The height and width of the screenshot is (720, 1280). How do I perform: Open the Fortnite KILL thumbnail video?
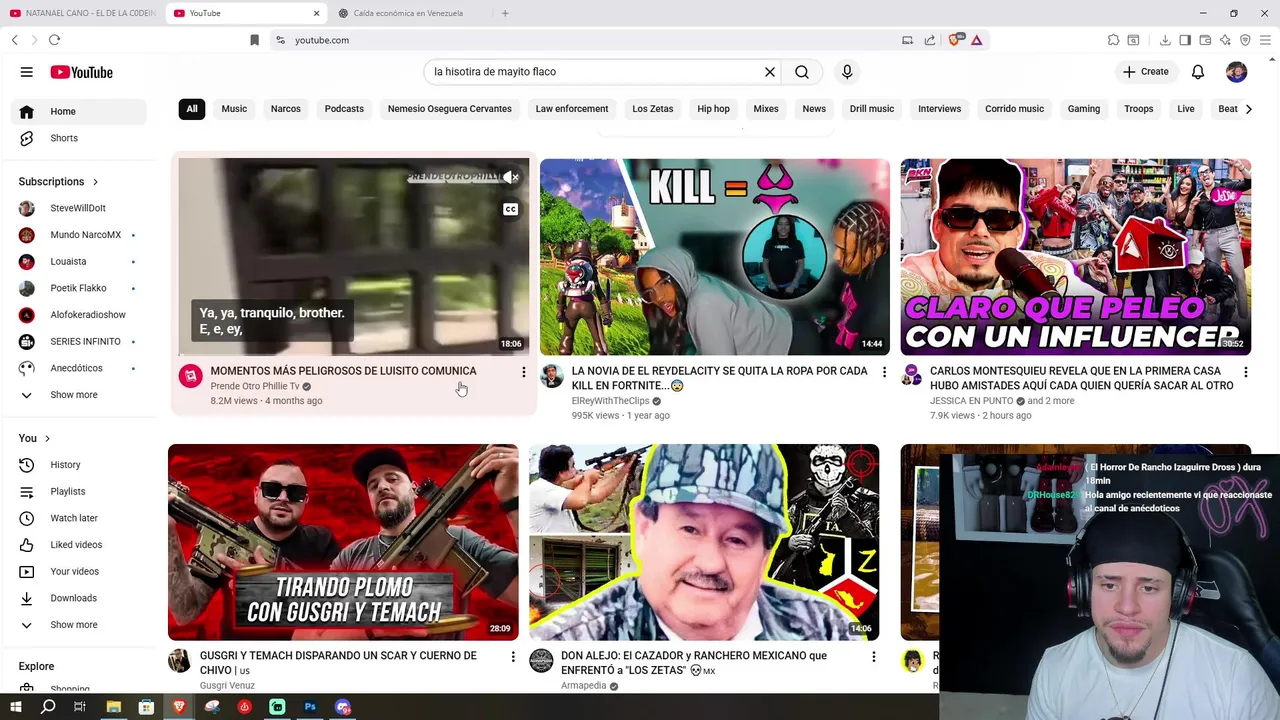coord(715,257)
